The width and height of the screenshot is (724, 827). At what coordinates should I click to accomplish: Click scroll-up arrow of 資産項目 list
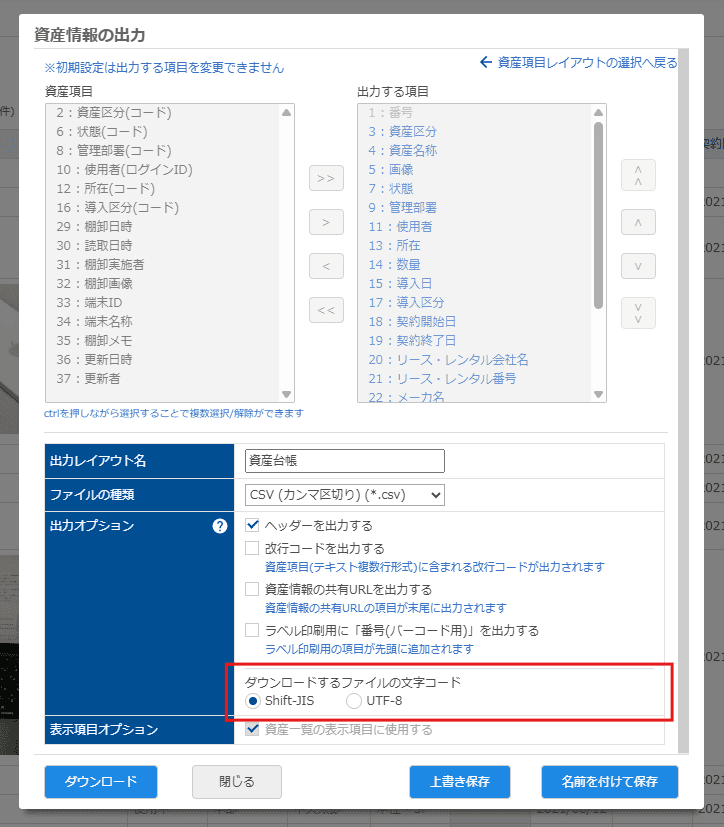[286, 112]
